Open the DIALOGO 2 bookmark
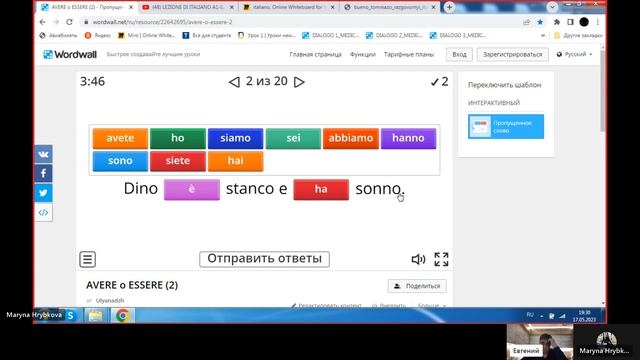The image size is (640, 360). coord(394,36)
